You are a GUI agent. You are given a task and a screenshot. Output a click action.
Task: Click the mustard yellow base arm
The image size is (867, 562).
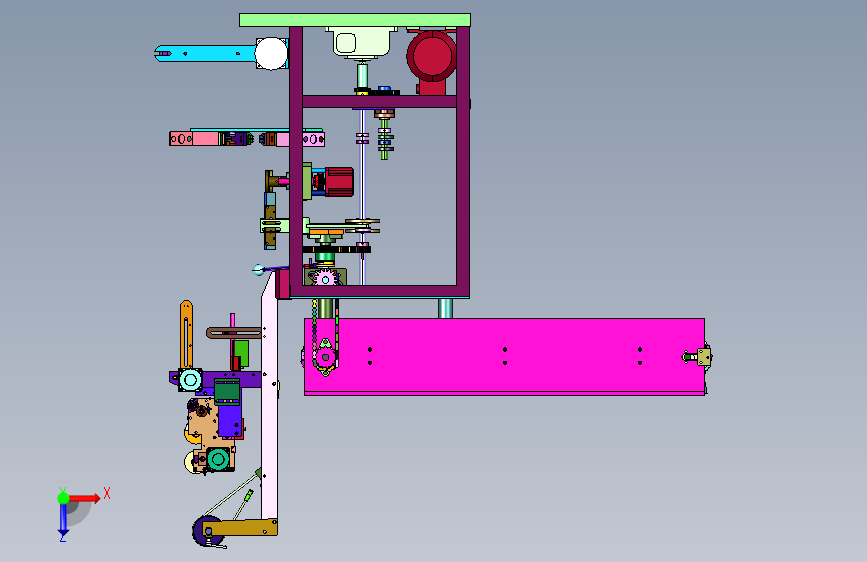(241, 528)
